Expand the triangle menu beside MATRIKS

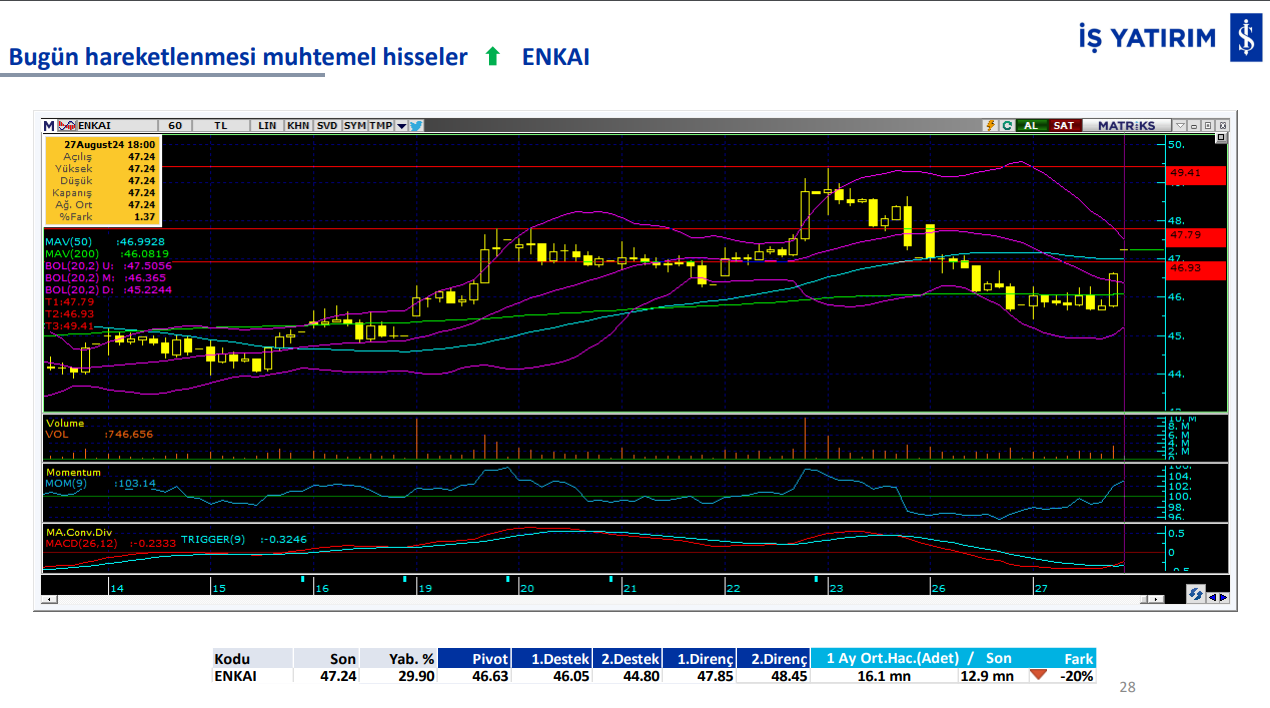pyautogui.click(x=1180, y=126)
